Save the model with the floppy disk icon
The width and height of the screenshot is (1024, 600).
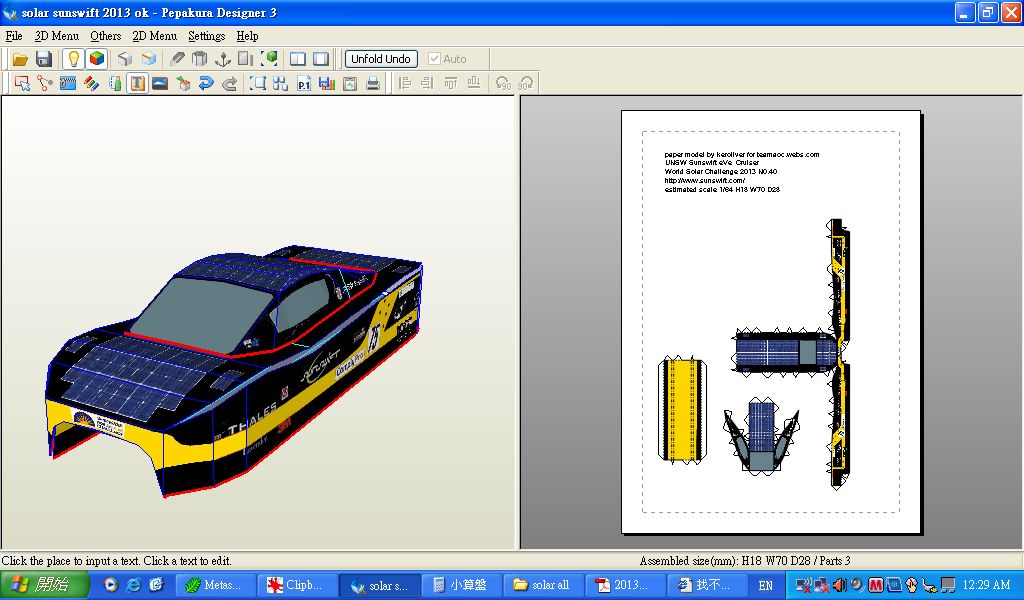pyautogui.click(x=44, y=59)
